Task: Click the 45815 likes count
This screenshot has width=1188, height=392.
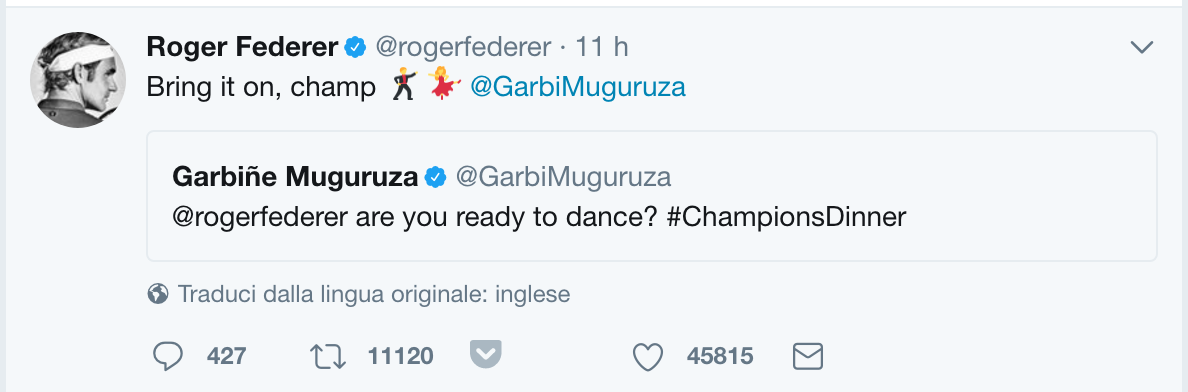Action: (720, 356)
